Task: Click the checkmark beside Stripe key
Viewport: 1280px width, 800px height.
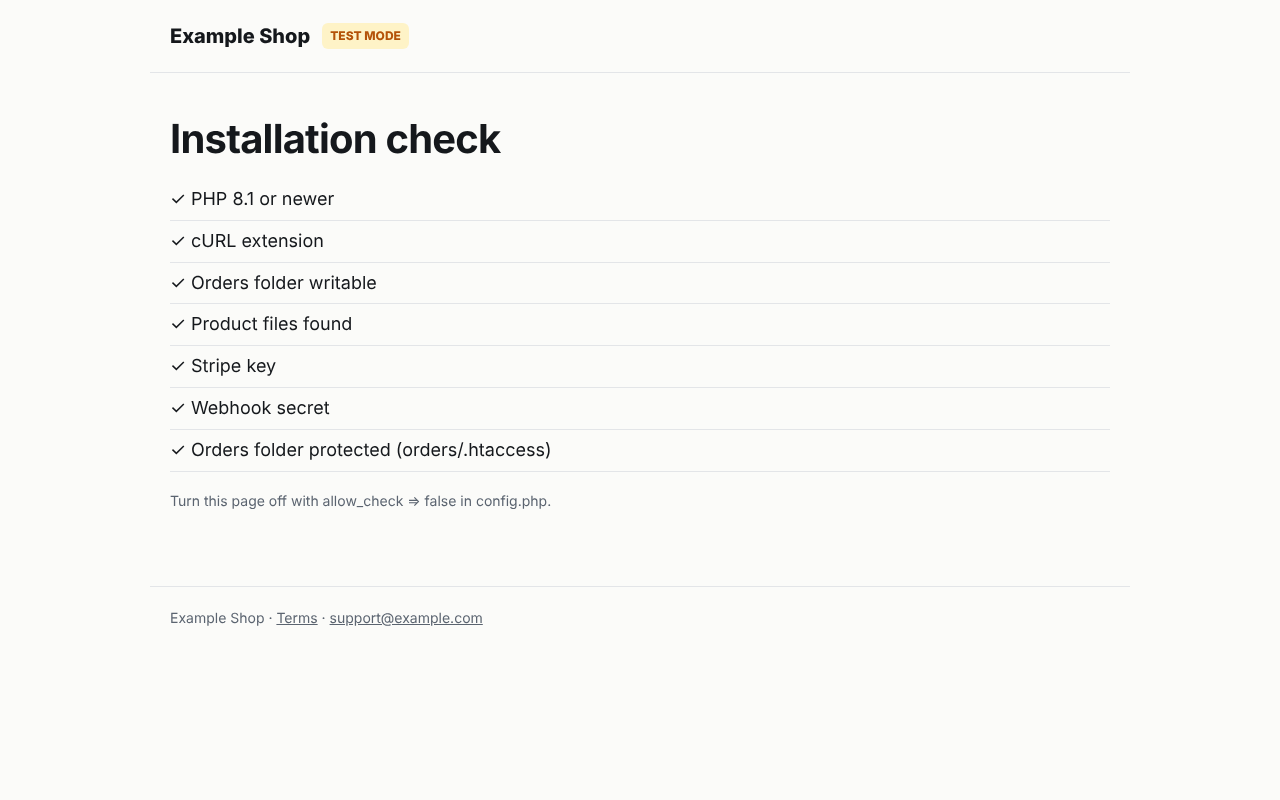Action: [178, 366]
